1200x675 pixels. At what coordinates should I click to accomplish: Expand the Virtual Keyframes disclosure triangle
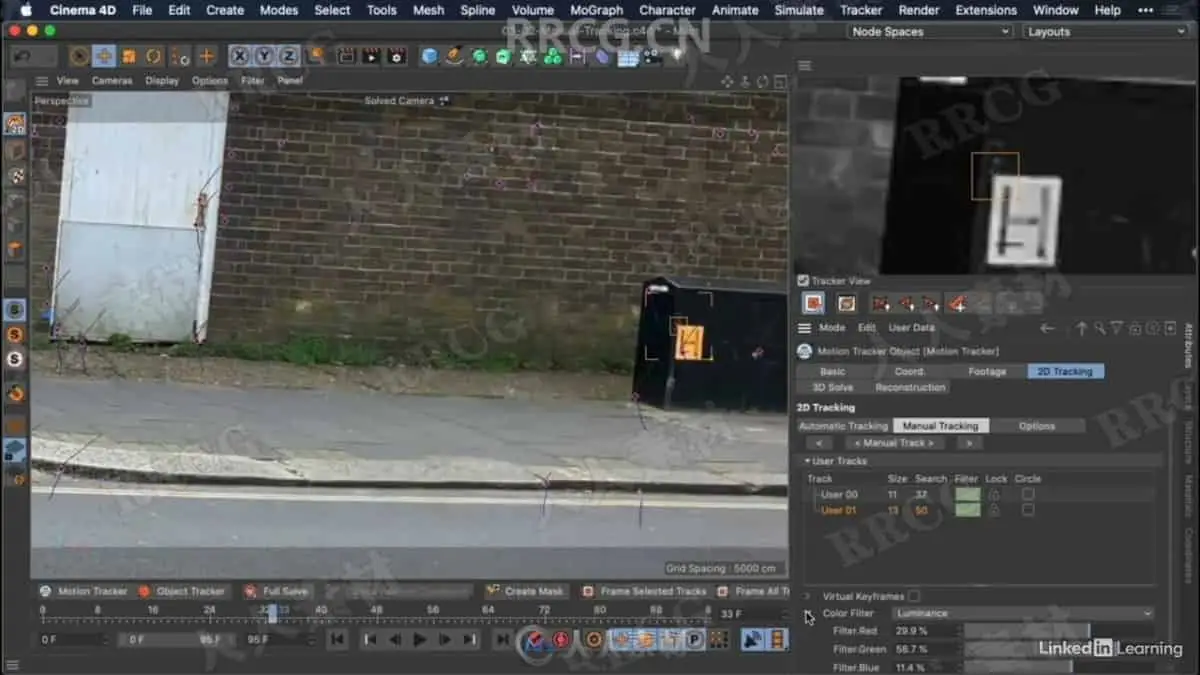point(808,596)
